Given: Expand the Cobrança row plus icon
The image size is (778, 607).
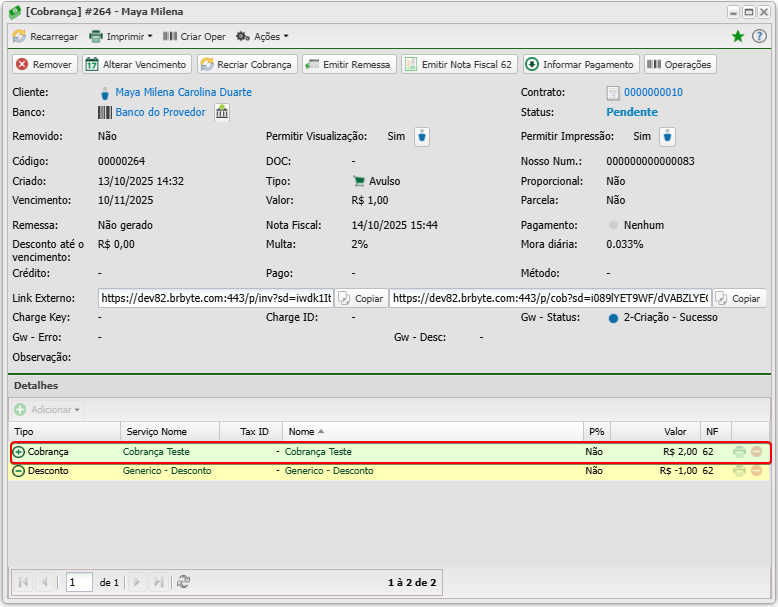Looking at the screenshot, I should [19, 452].
